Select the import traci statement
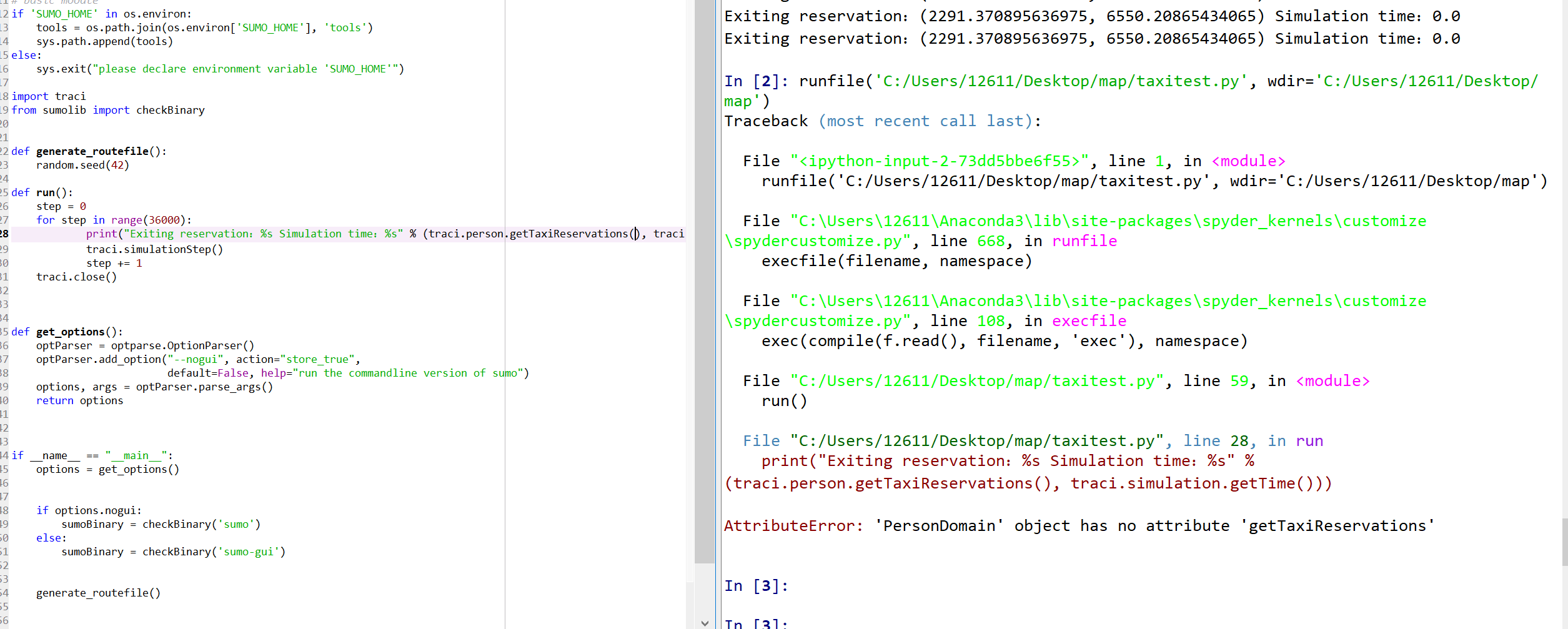 click(x=49, y=96)
